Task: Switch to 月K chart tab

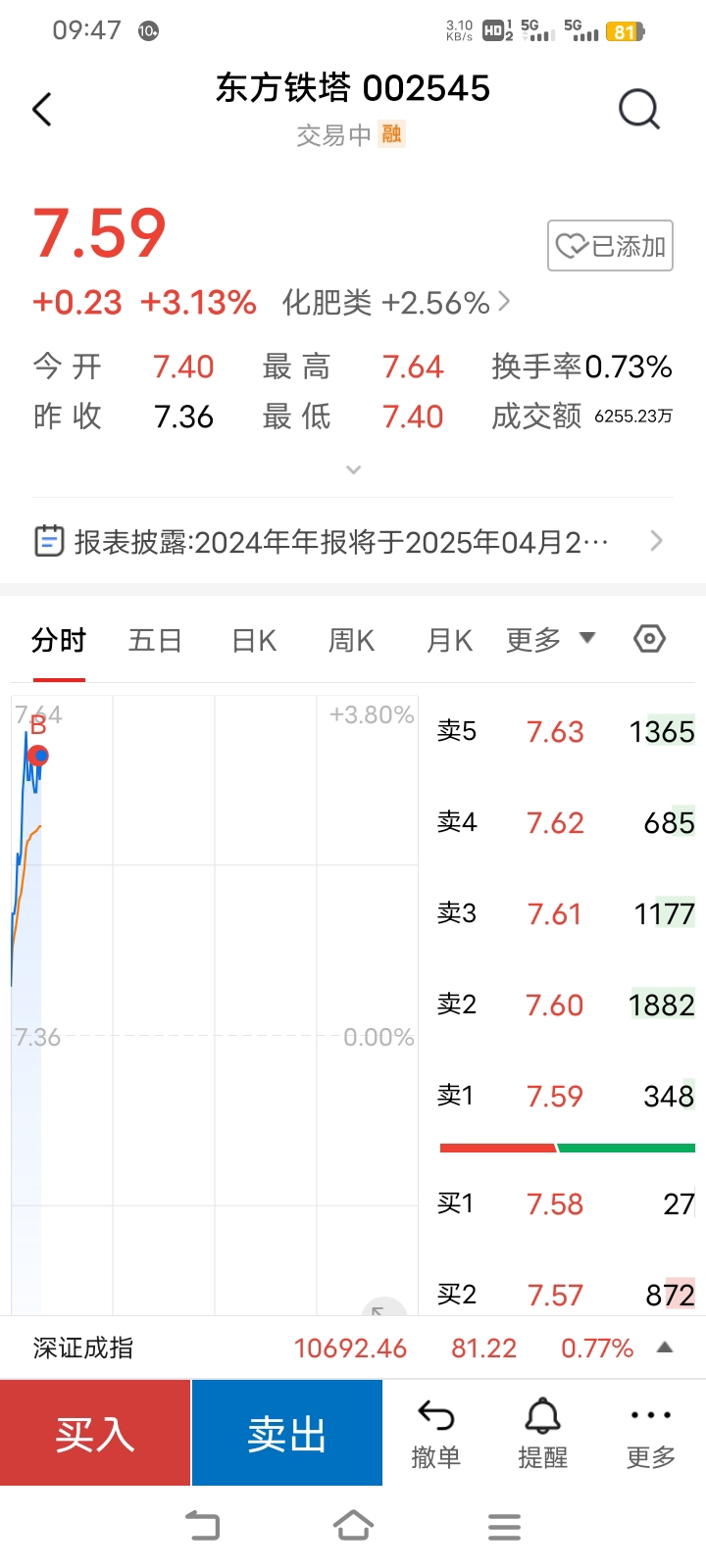Action: 449,641
